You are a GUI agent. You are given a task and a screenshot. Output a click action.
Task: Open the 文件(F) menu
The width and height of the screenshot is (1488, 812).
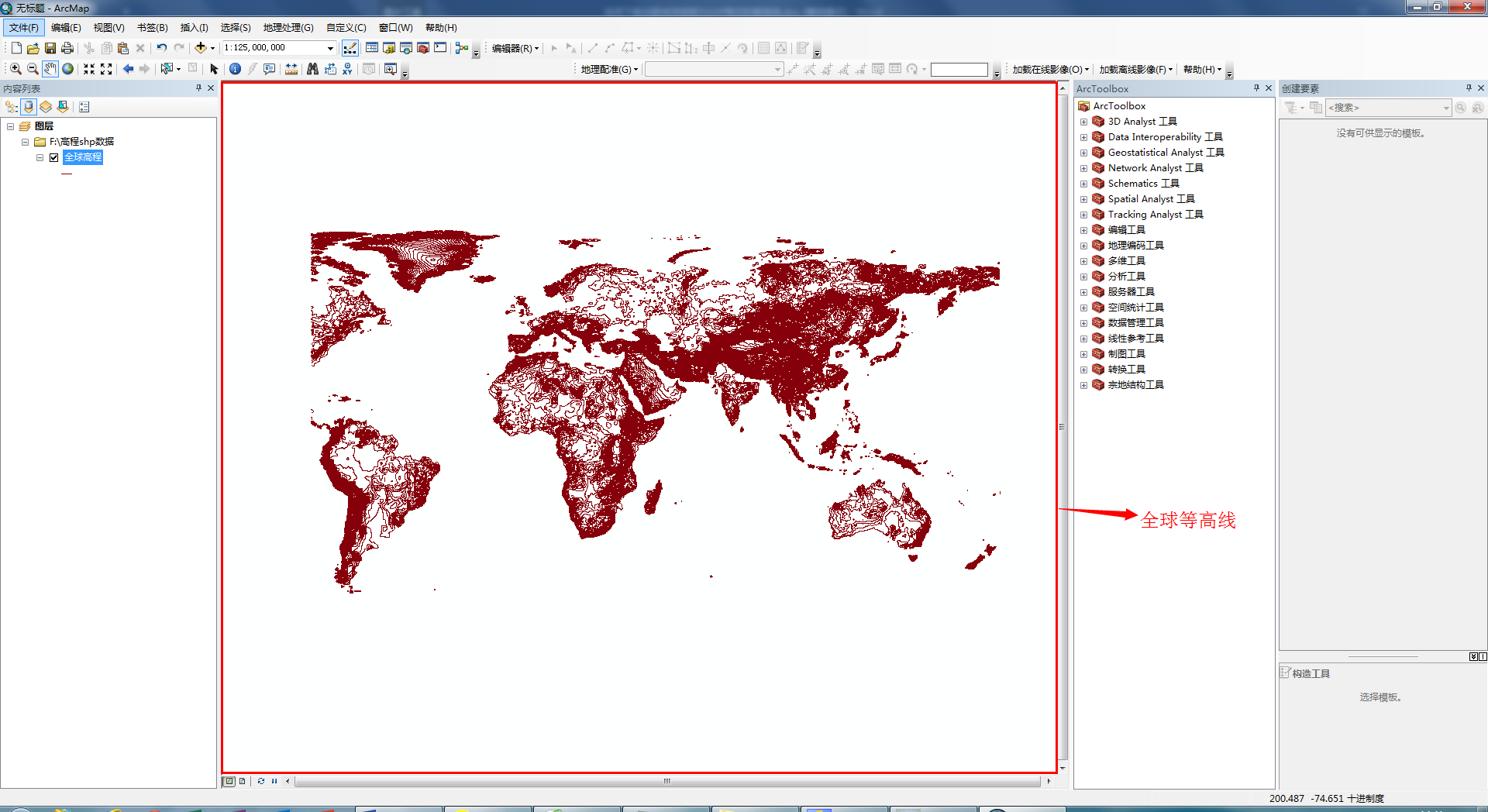24,27
